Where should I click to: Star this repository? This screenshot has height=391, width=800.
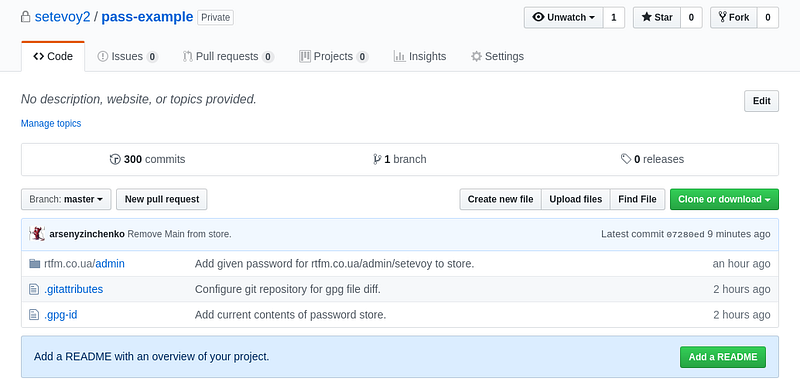(657, 17)
